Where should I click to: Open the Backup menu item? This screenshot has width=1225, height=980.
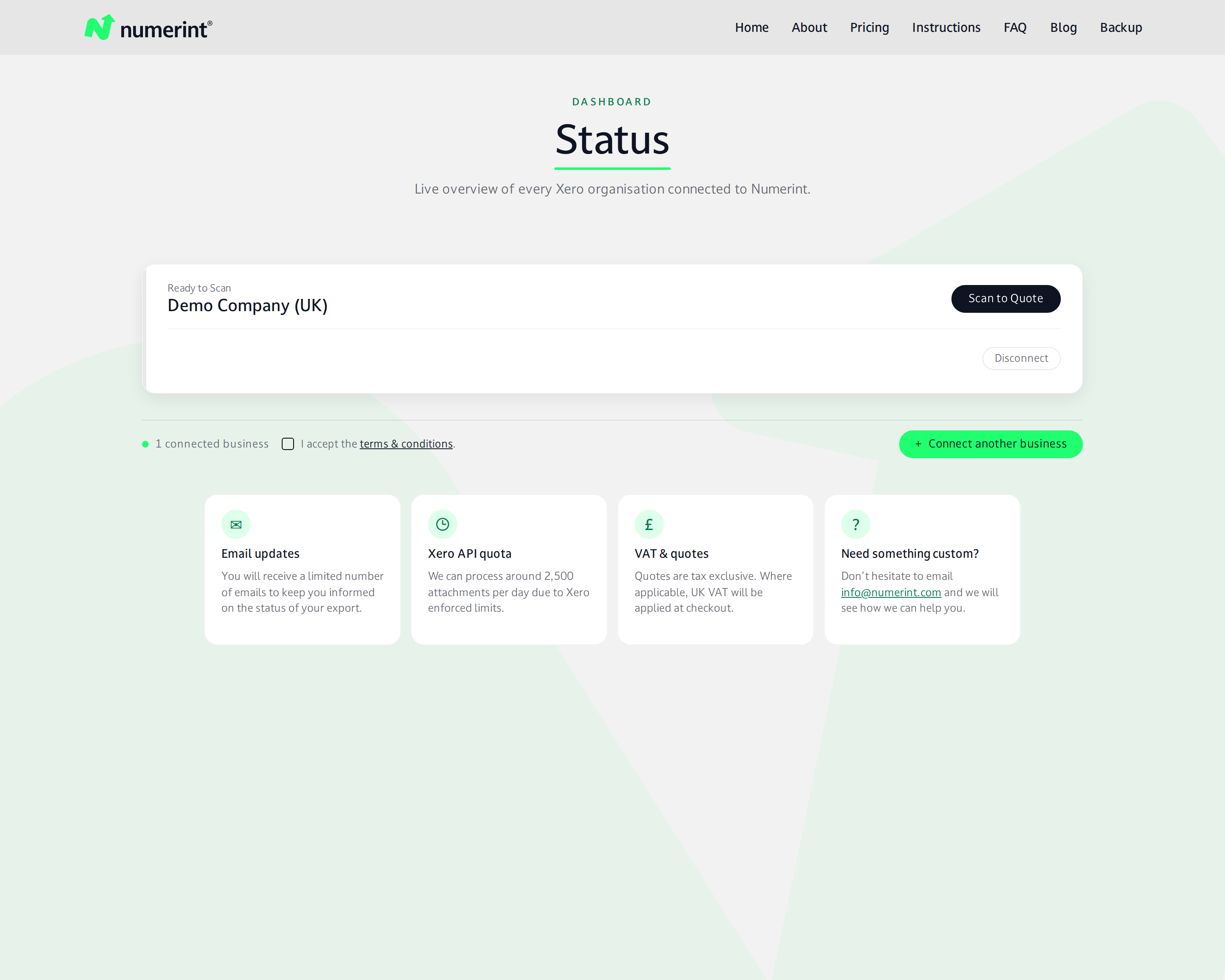1120,27
